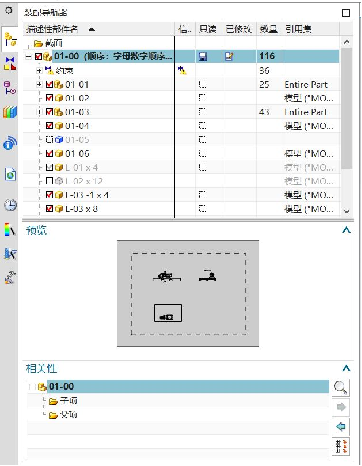Click the maximize square button of the navigator panel
Screen dimensions: 362x466
(346, 13)
